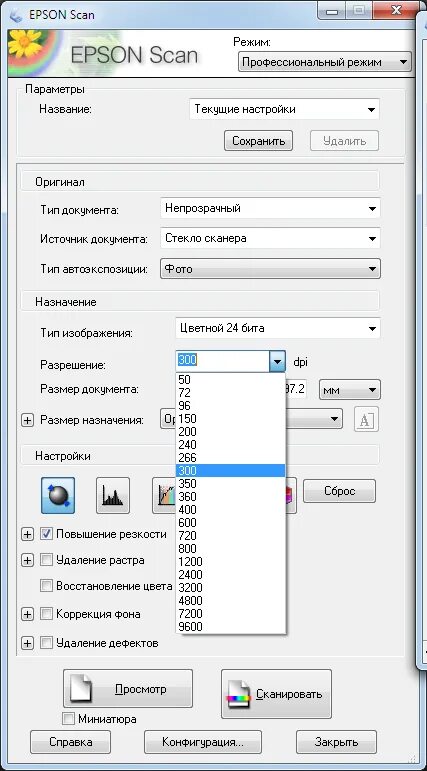Image resolution: width=427 pixels, height=771 pixels.
Task: Click the EPSON Scan title bar icon
Action: pos(16,15)
